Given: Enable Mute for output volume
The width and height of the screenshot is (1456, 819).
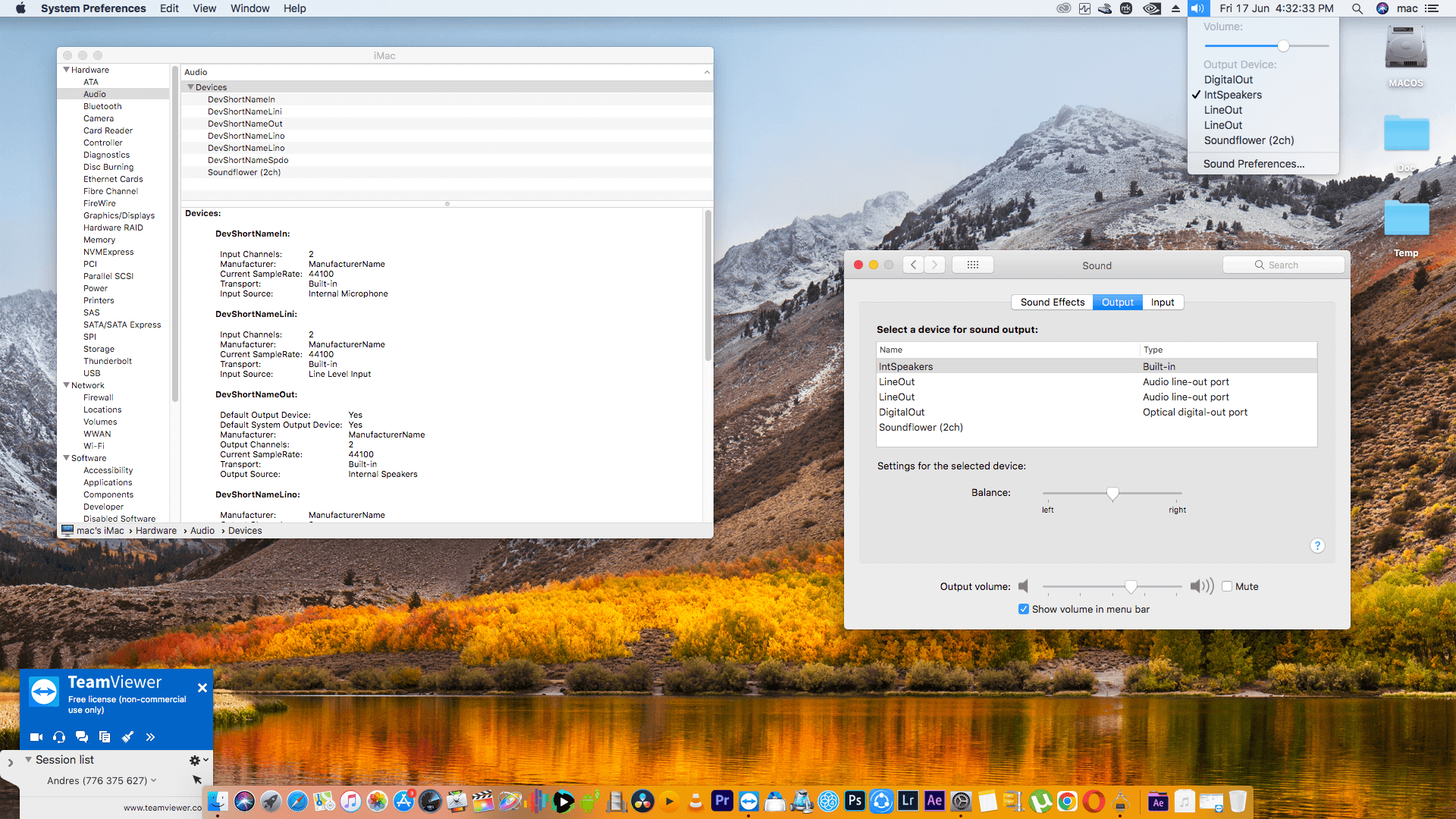Looking at the screenshot, I should 1228,586.
